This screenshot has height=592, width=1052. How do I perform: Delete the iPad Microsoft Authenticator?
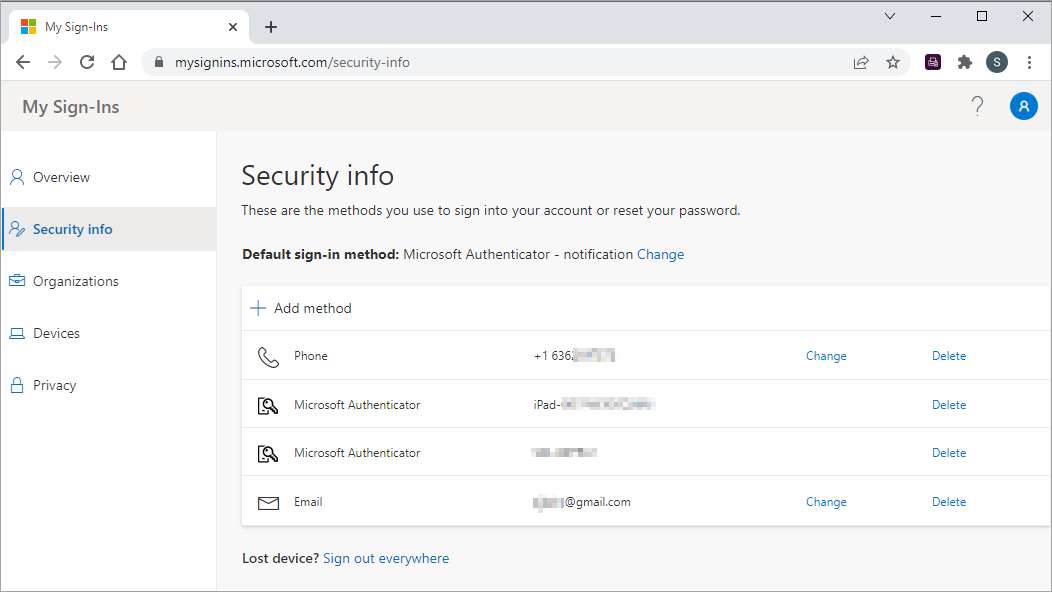949,405
